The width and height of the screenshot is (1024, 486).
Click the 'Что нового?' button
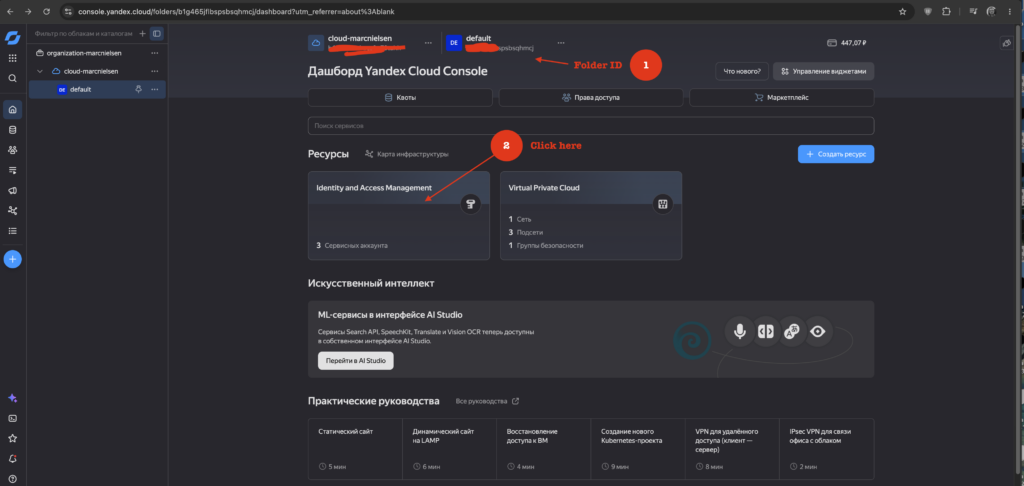tap(741, 71)
